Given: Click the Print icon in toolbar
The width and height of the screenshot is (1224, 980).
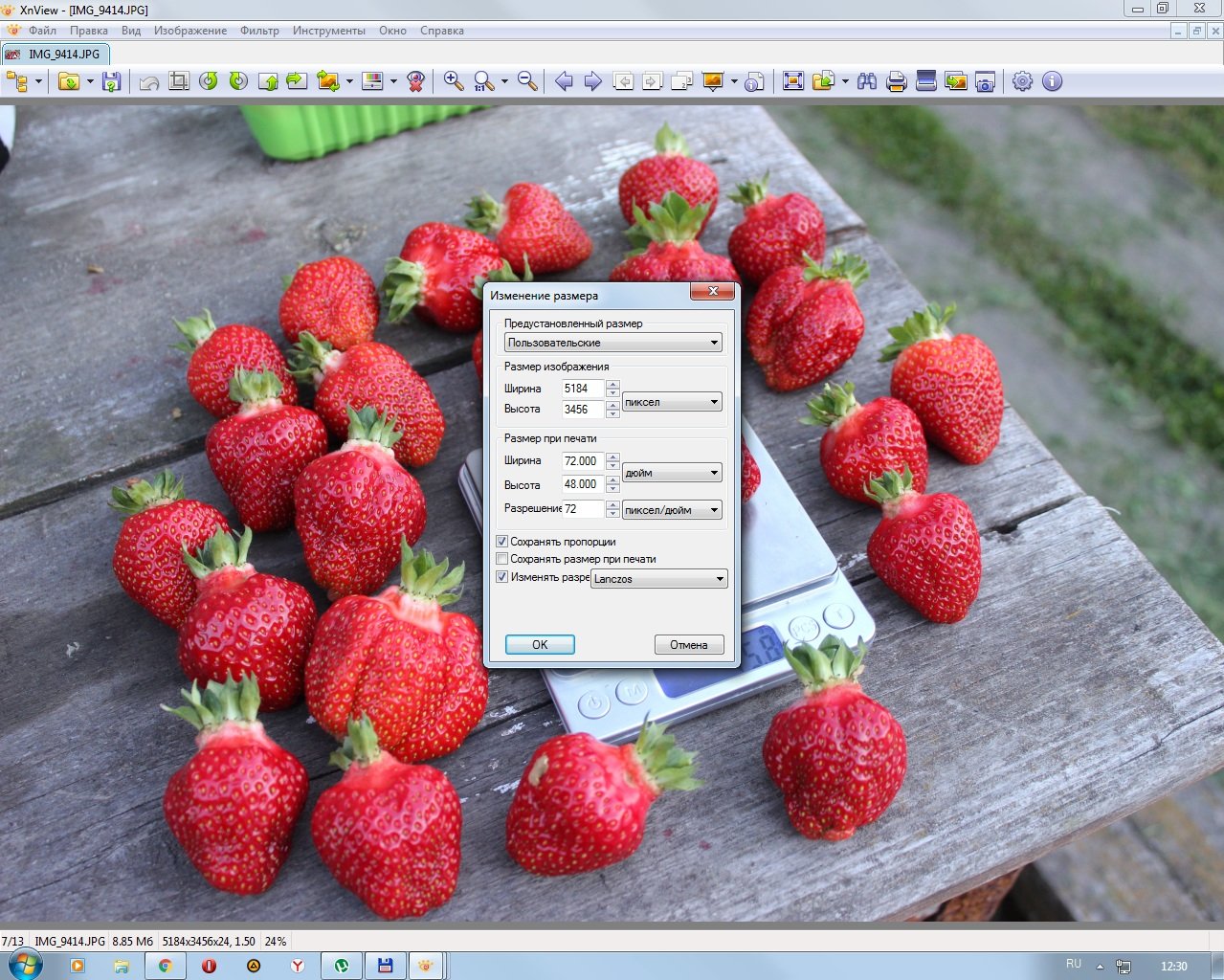Looking at the screenshot, I should pos(897,81).
